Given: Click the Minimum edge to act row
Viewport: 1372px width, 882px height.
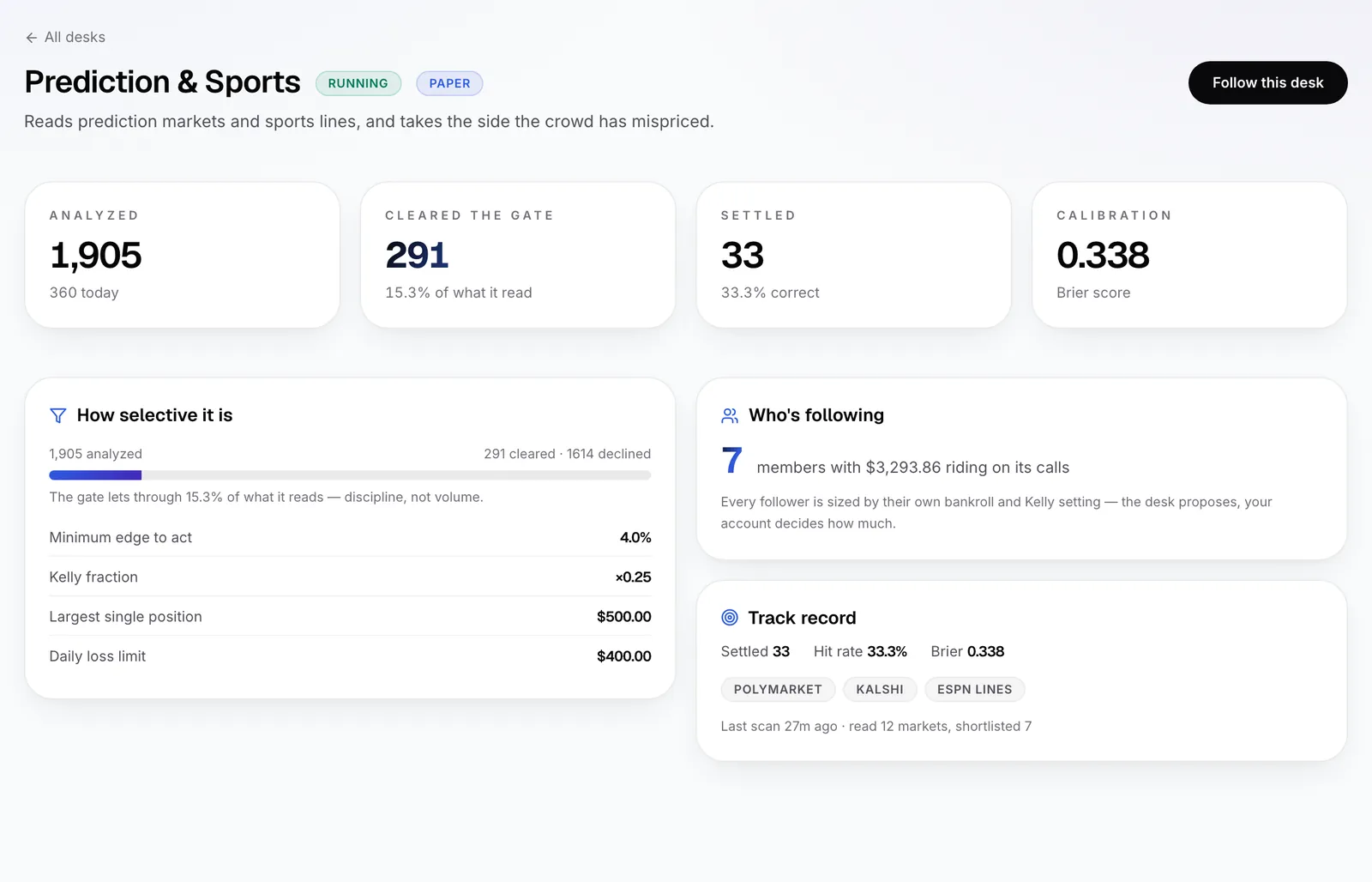Looking at the screenshot, I should pyautogui.click(x=350, y=537).
